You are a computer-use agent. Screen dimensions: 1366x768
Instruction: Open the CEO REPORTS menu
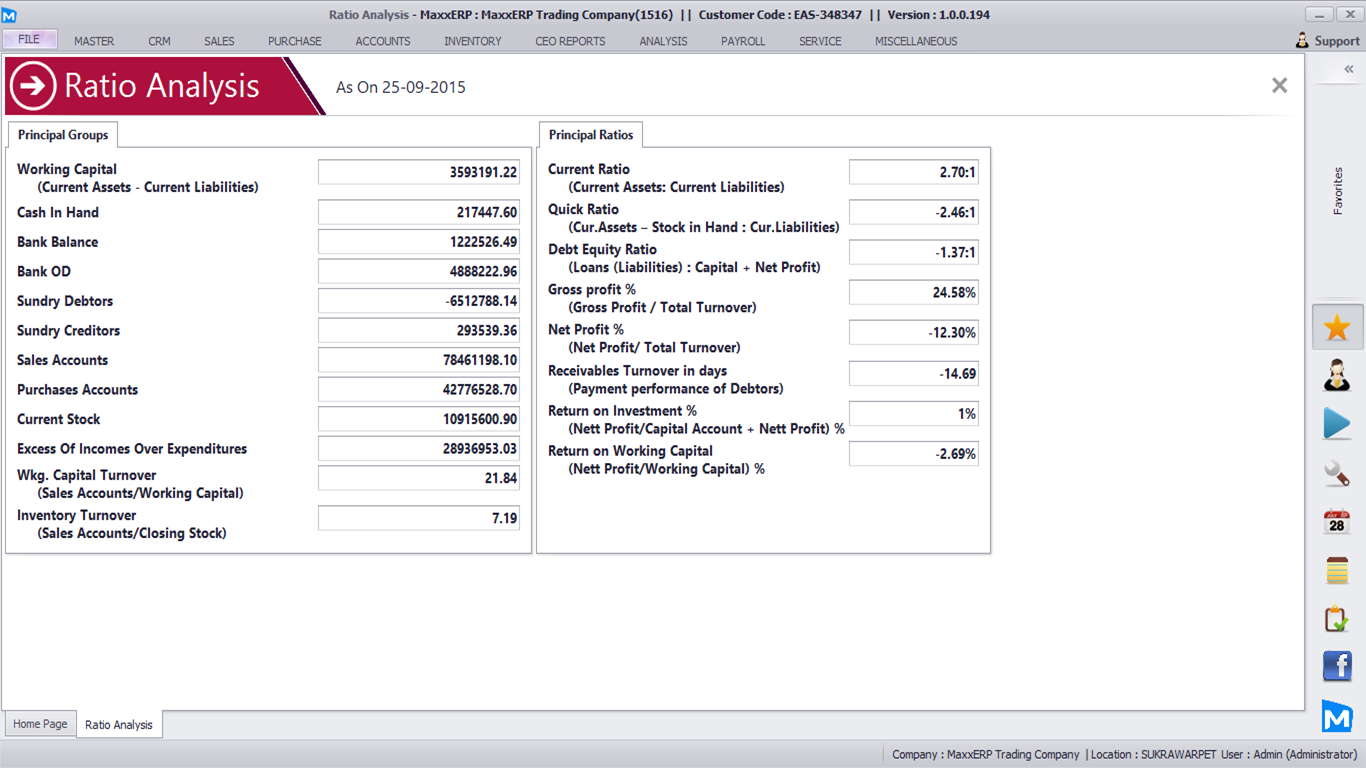[x=570, y=41]
